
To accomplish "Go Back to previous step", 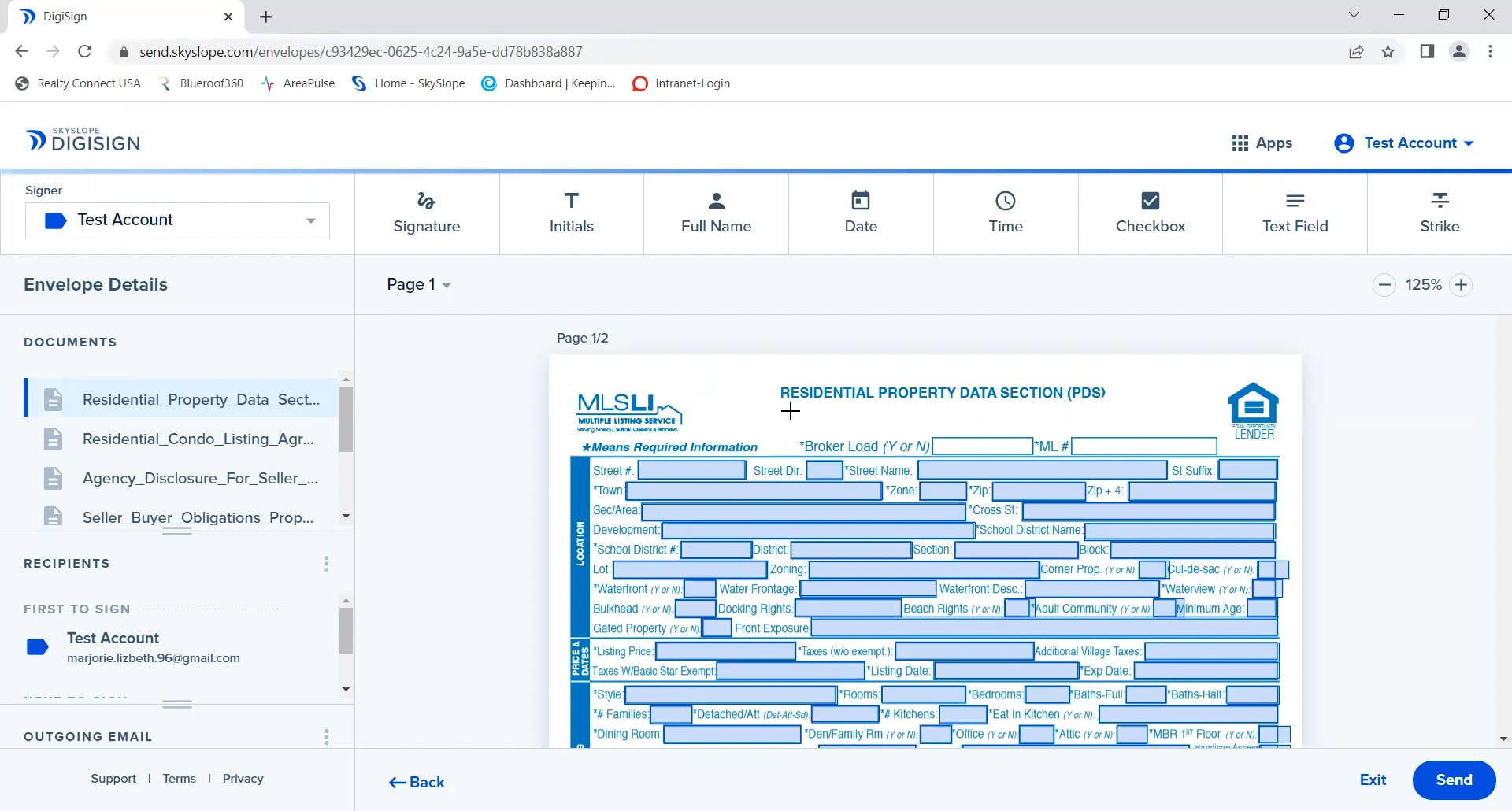I will point(417,783).
